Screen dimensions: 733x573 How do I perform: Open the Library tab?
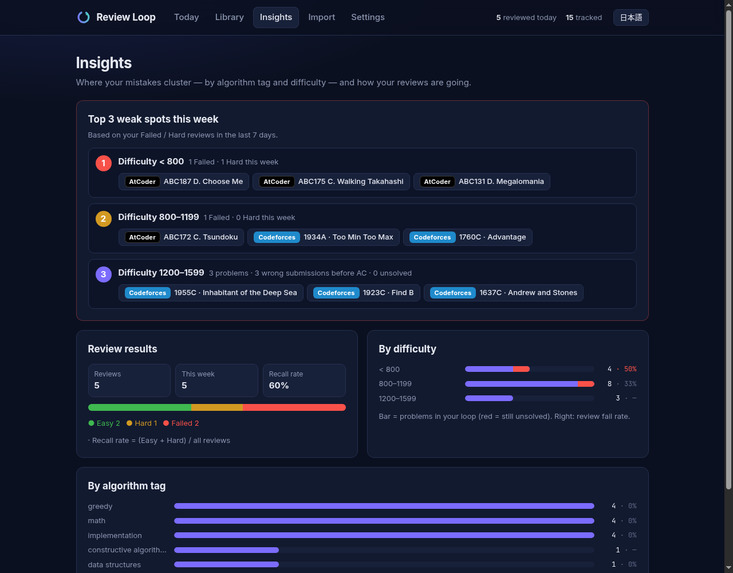click(229, 17)
